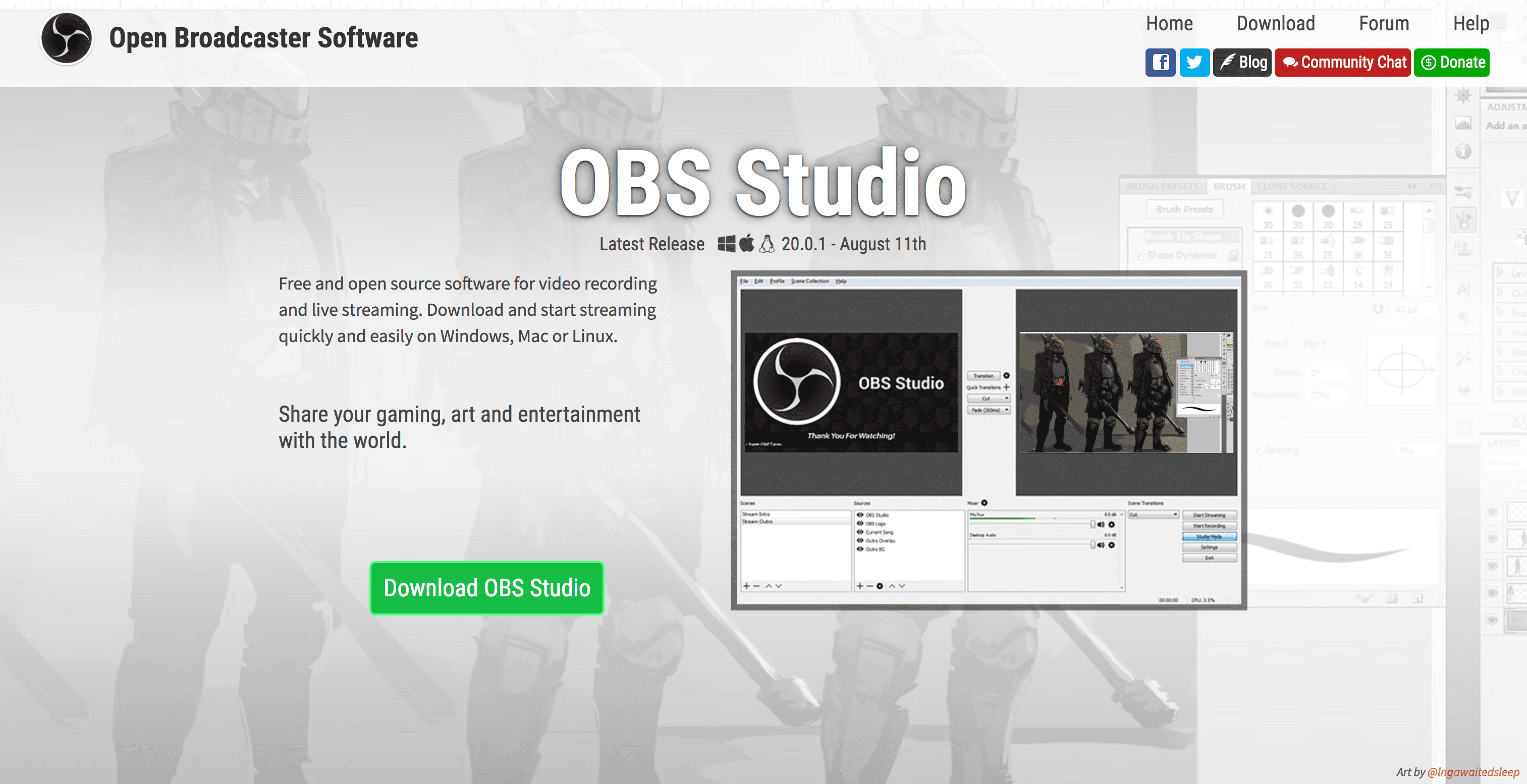The image size is (1527, 784).
Task: Click the 'Latest Release' label
Action: pyautogui.click(x=652, y=244)
